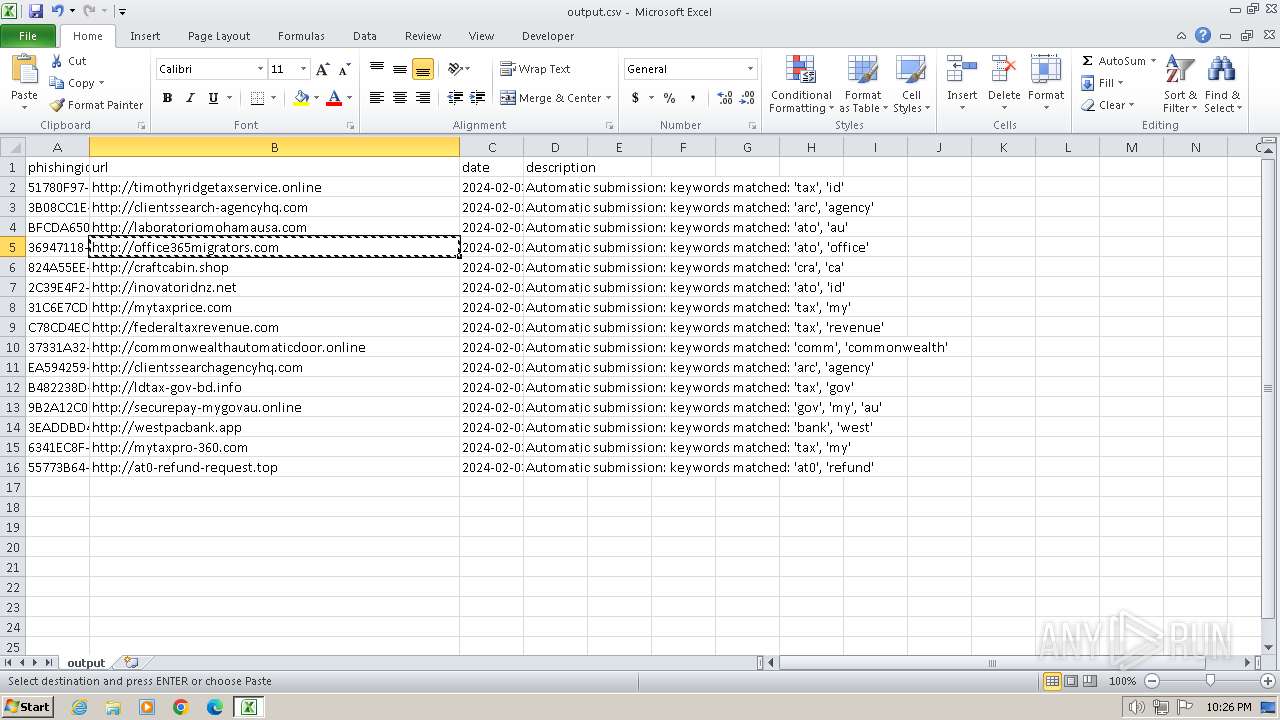
Task: Switch to the Insert tab
Action: (x=145, y=36)
